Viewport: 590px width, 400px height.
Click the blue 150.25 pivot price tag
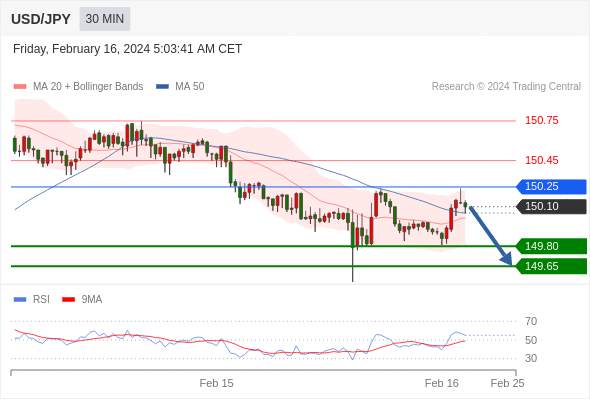[x=552, y=187]
